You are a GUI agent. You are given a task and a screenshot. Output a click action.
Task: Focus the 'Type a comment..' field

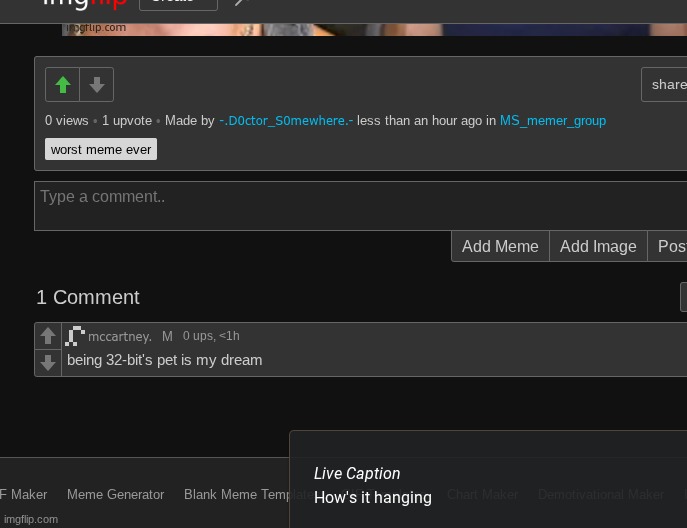point(360,205)
